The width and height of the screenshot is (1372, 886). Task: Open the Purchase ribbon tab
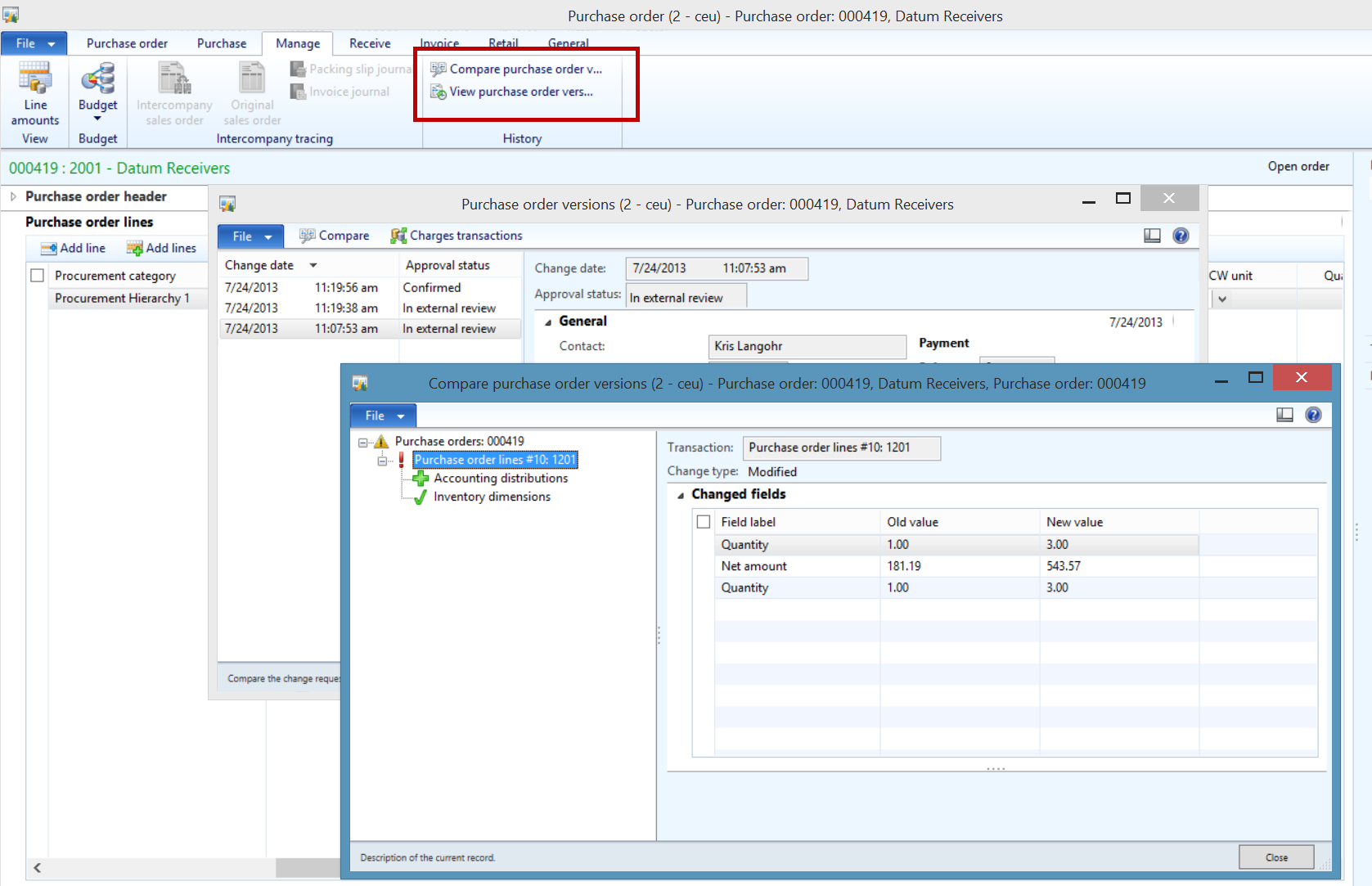point(221,43)
